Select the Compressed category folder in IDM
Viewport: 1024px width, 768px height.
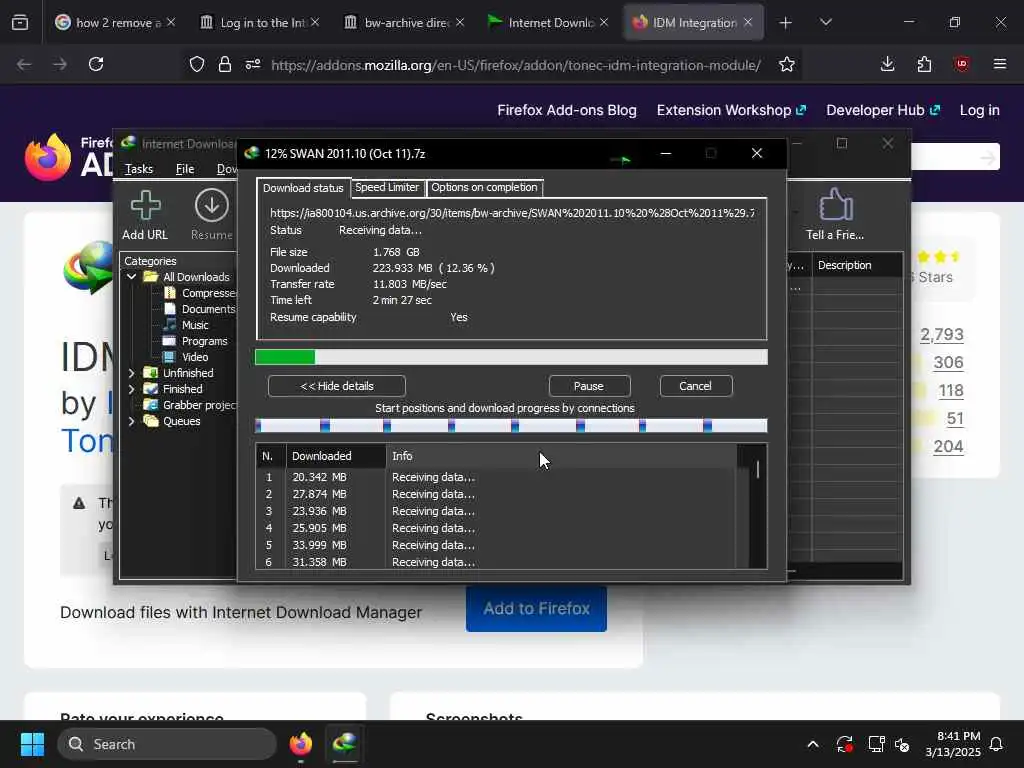coord(201,293)
